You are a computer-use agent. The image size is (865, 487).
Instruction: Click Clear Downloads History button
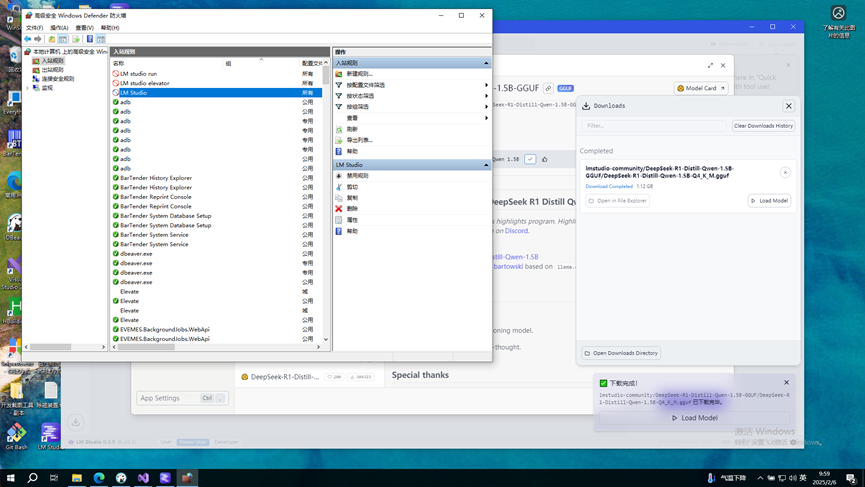(763, 126)
